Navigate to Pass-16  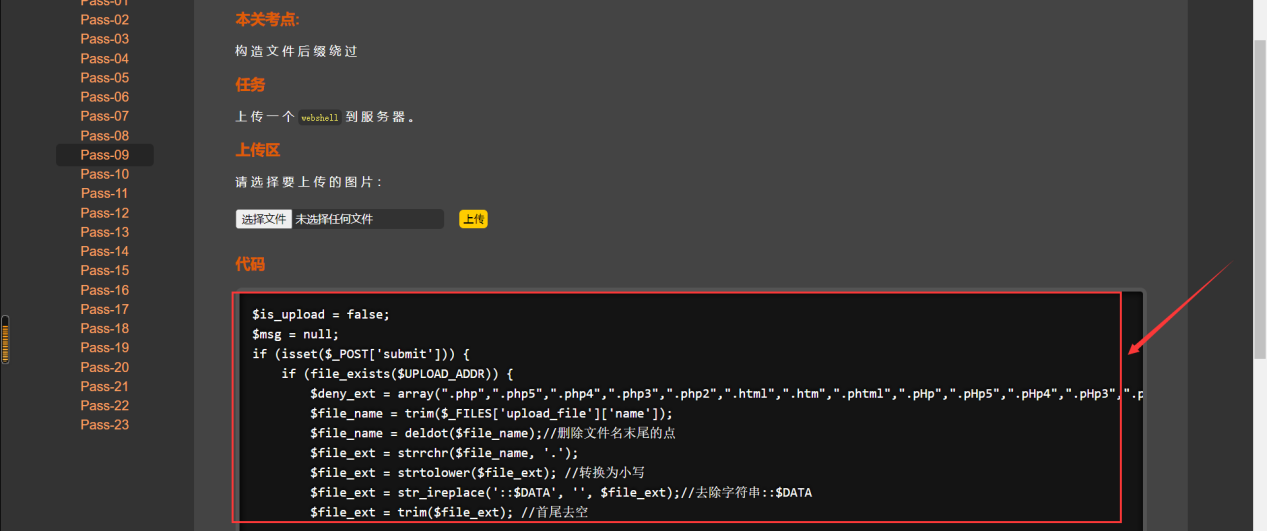click(105, 290)
